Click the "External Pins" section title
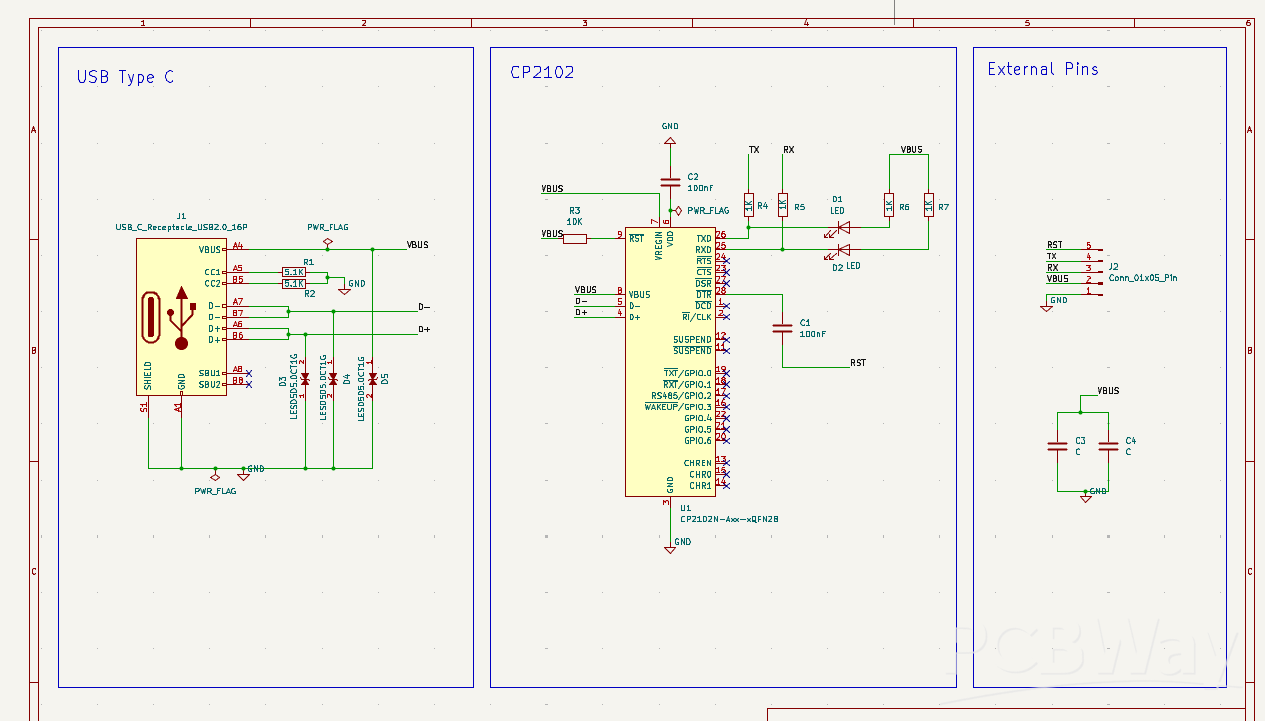Image resolution: width=1265 pixels, height=721 pixels. pos(1043,69)
